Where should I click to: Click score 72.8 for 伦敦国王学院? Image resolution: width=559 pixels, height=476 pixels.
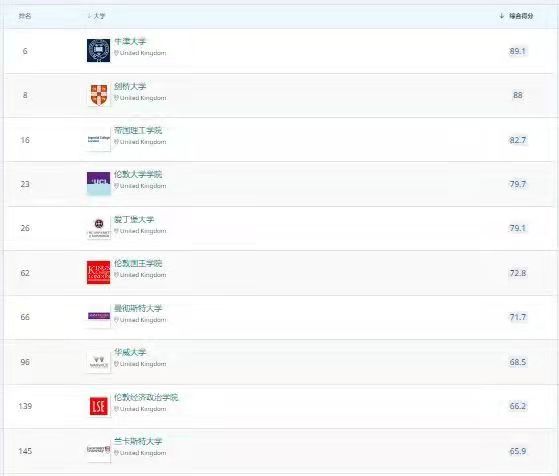click(x=518, y=273)
